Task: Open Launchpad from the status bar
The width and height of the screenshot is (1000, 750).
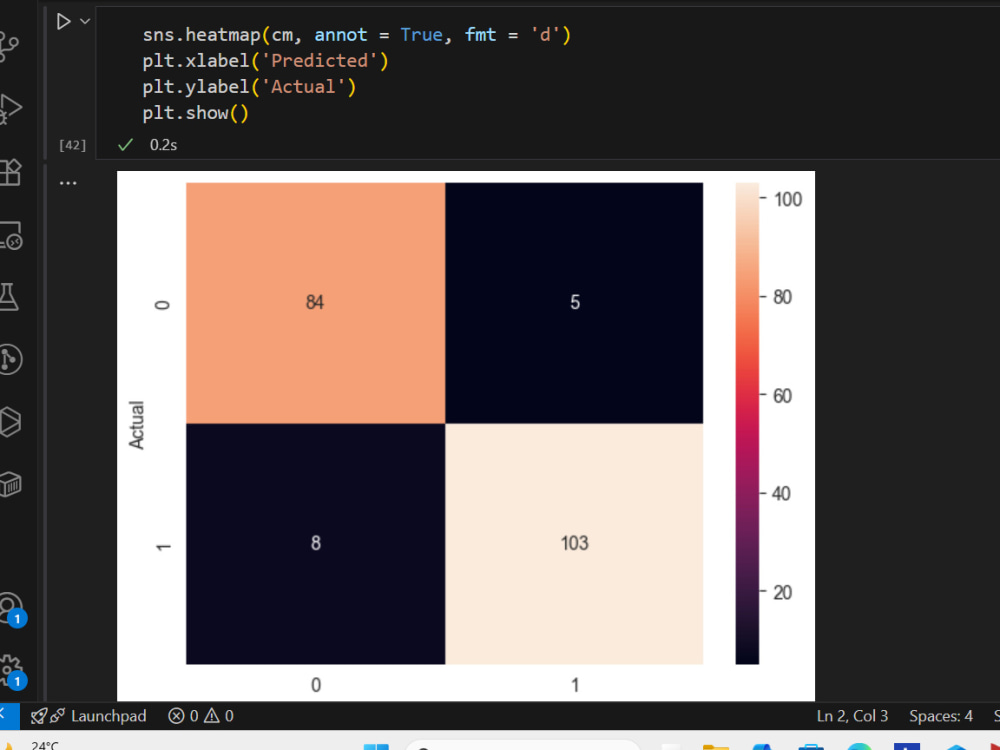Action: tap(89, 716)
